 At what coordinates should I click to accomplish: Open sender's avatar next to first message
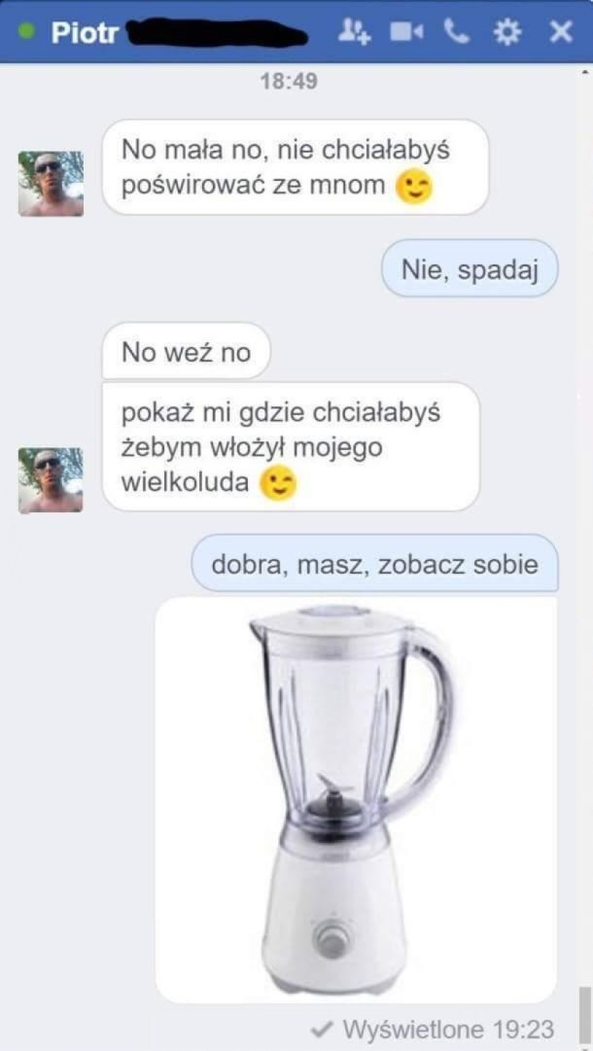[51, 184]
